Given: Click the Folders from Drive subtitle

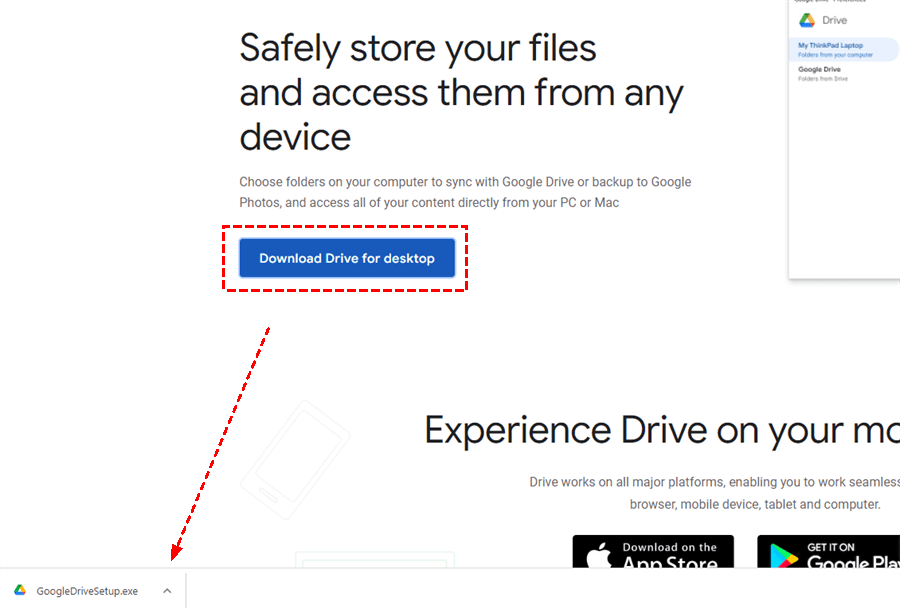Looking at the screenshot, I should (x=823, y=79).
